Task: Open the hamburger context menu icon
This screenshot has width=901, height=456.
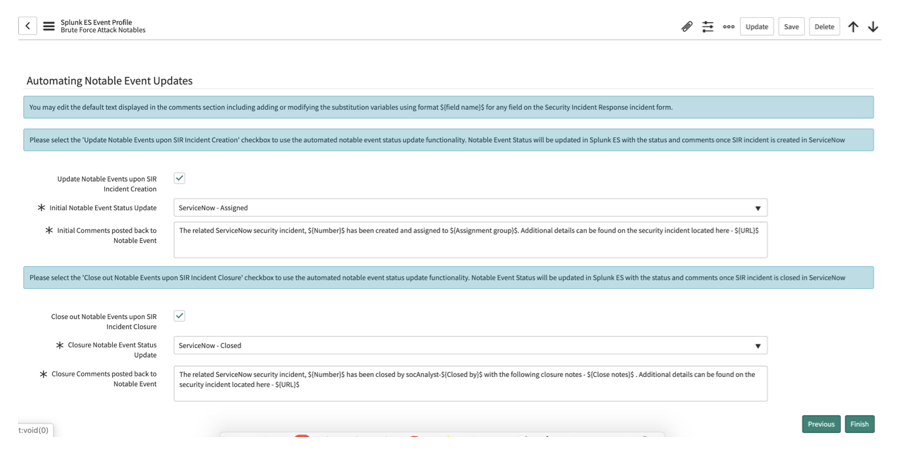Action: click(49, 26)
